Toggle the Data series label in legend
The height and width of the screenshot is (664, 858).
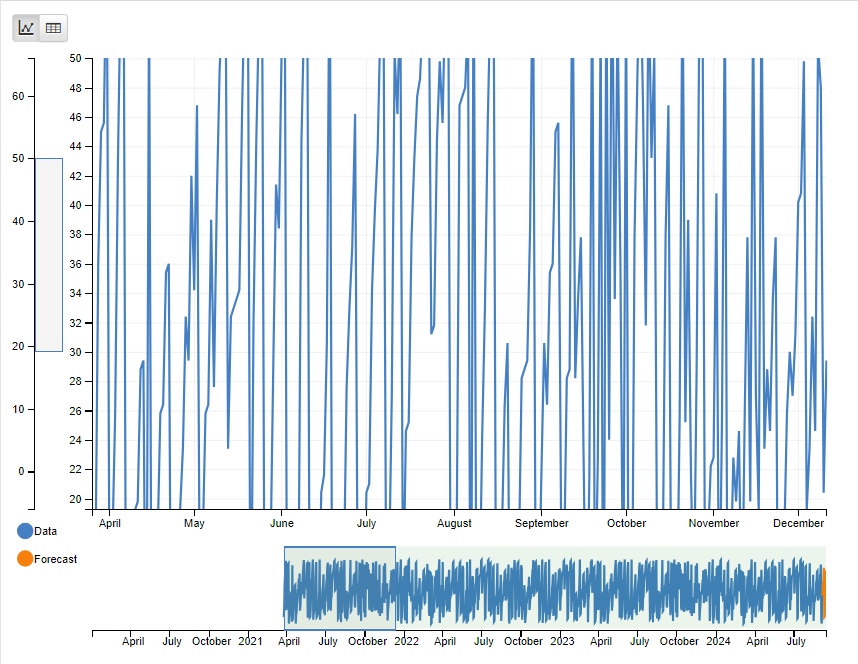click(x=45, y=531)
